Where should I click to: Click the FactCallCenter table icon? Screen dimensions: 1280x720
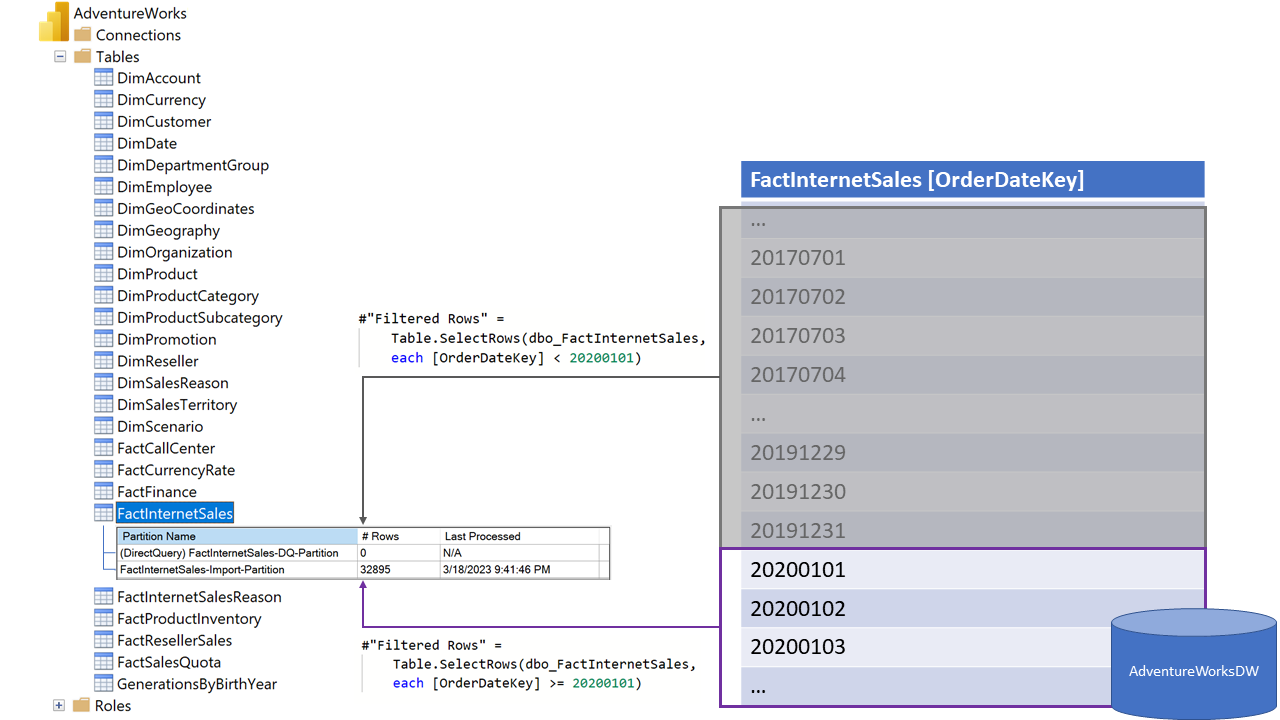[103, 448]
